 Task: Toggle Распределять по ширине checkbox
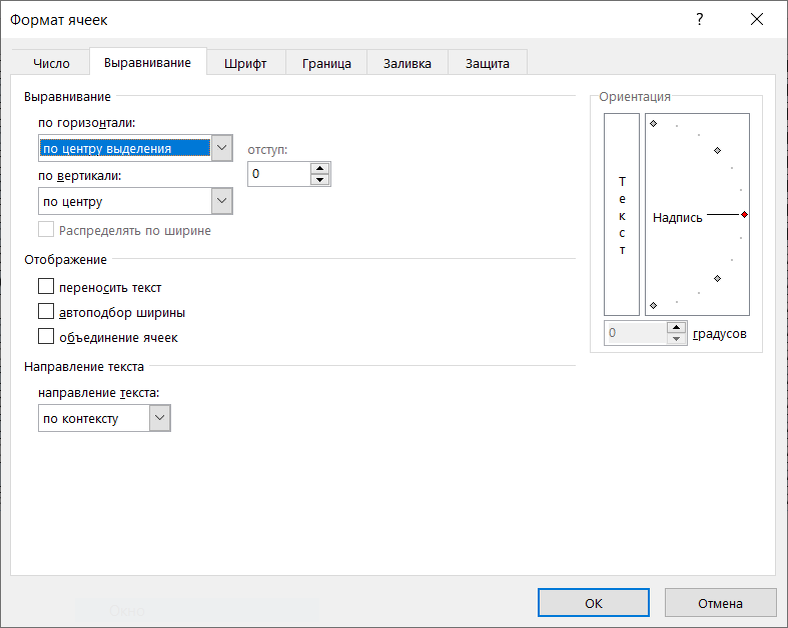46,230
